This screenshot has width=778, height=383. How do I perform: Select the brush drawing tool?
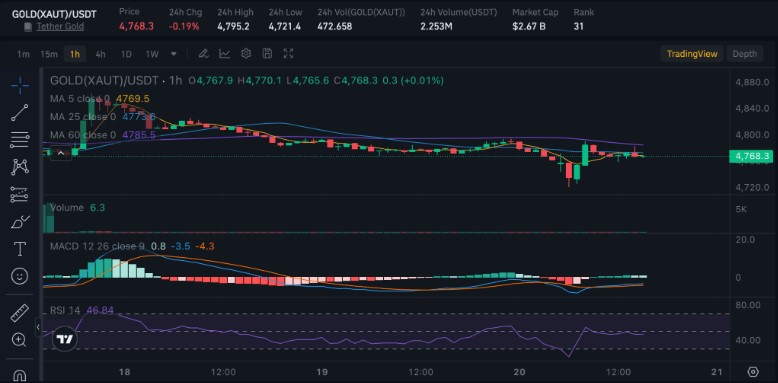coord(20,222)
